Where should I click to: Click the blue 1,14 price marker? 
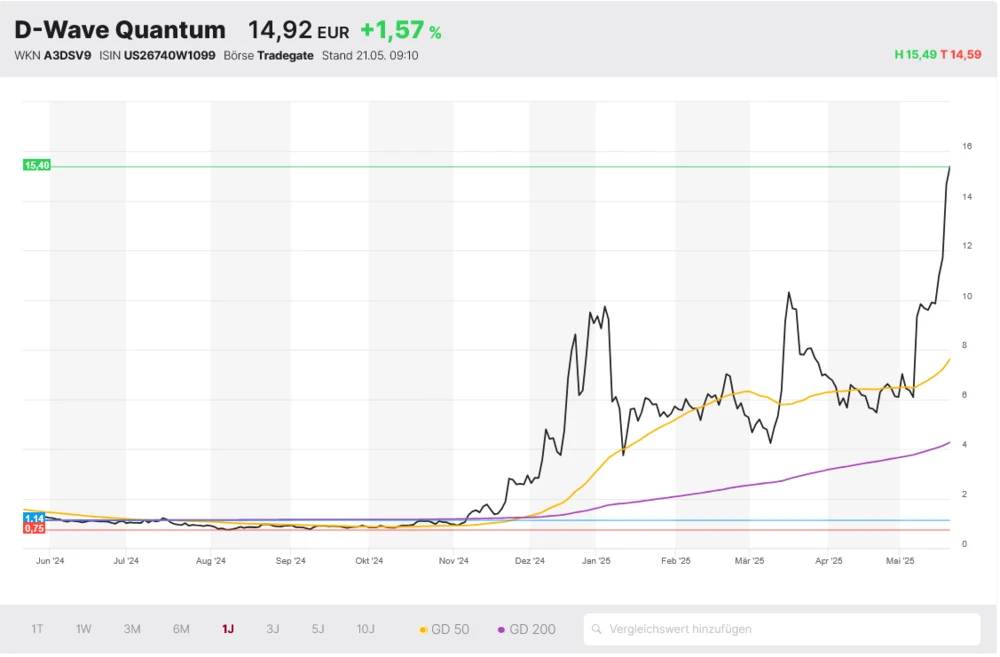(34, 518)
